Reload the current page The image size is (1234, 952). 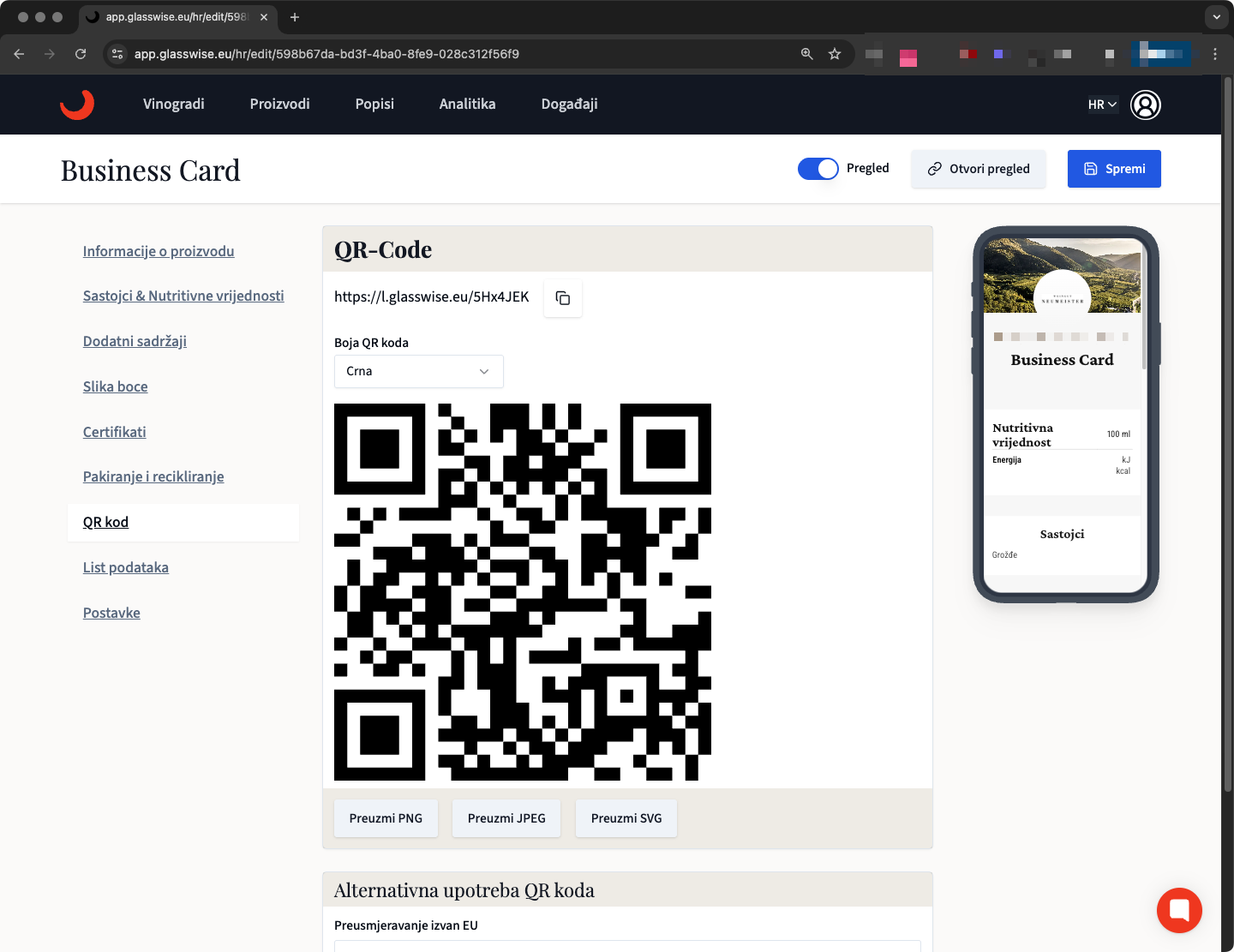(x=81, y=54)
